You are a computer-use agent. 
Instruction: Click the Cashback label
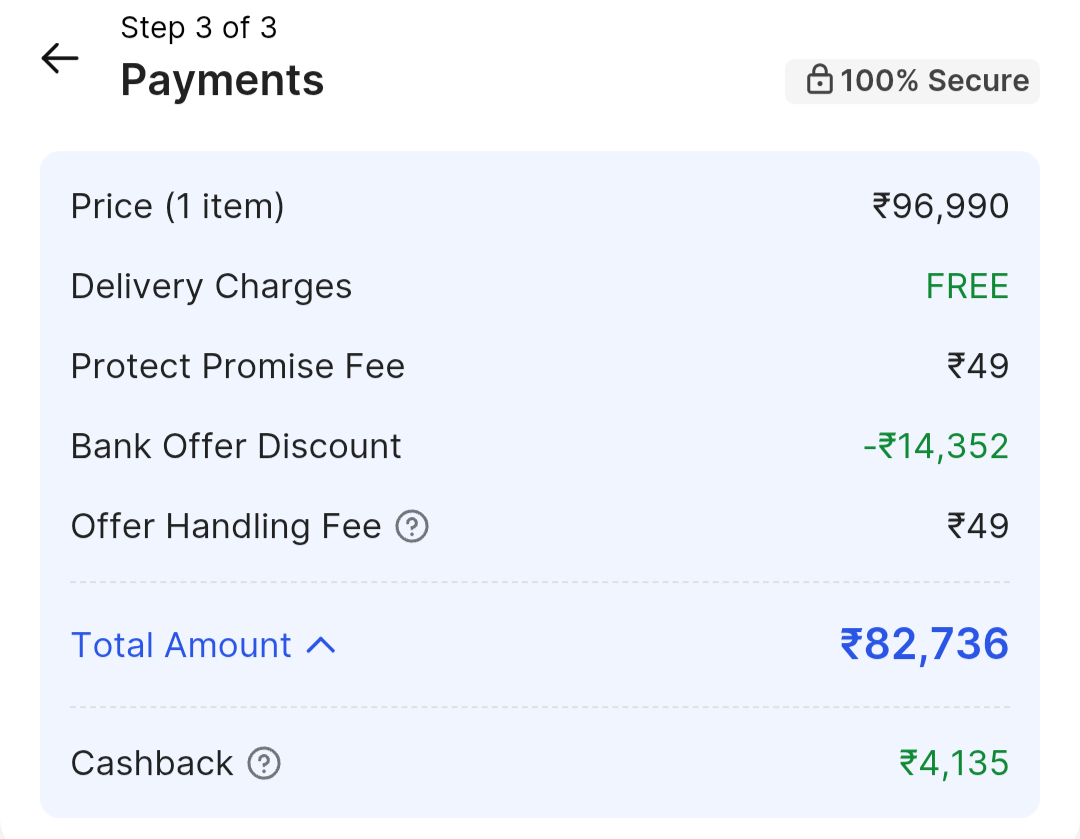pyautogui.click(x=152, y=764)
